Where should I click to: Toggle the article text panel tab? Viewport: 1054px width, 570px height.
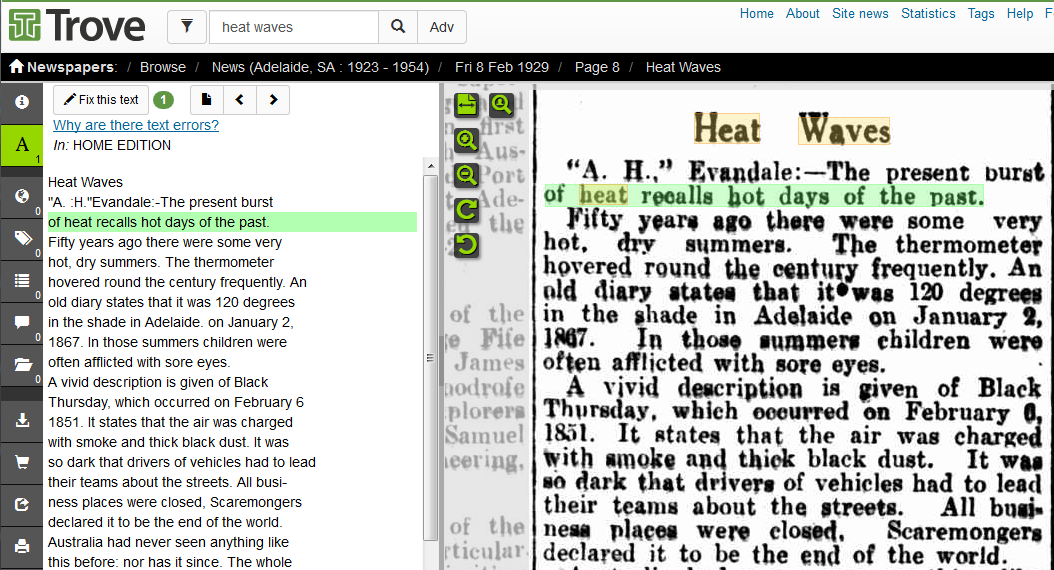pyautogui.click(x=21, y=145)
